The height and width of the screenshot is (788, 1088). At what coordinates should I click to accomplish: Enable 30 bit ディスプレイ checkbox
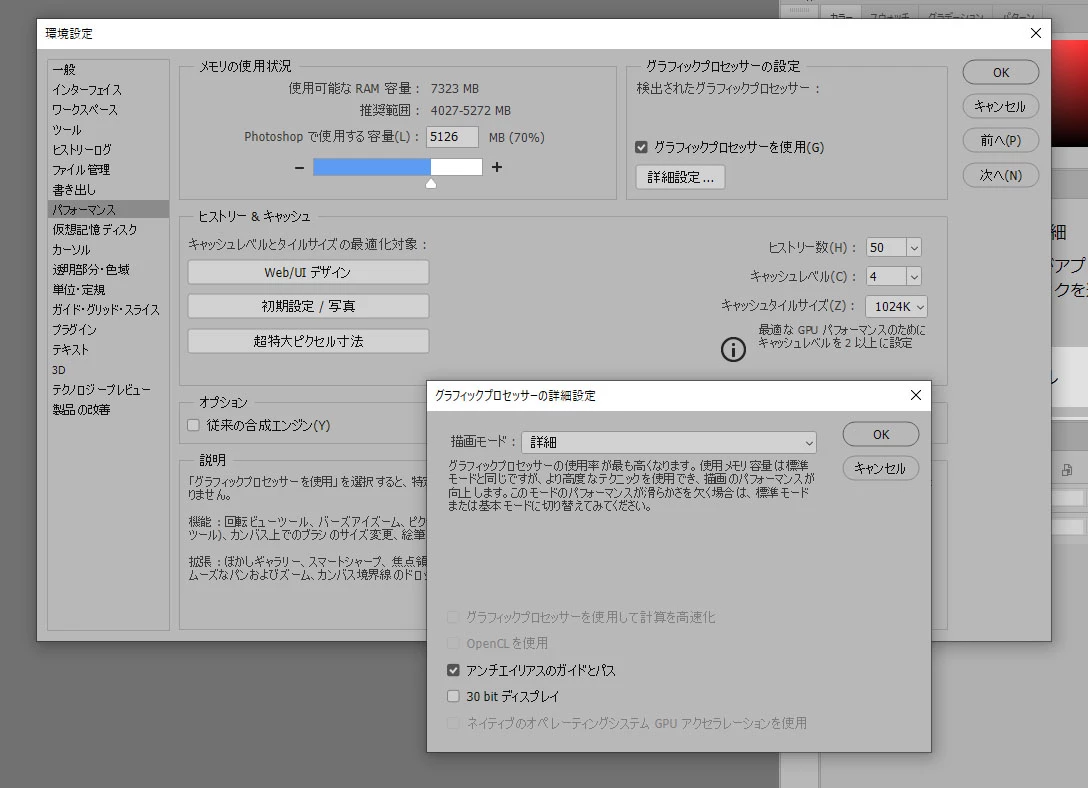453,696
